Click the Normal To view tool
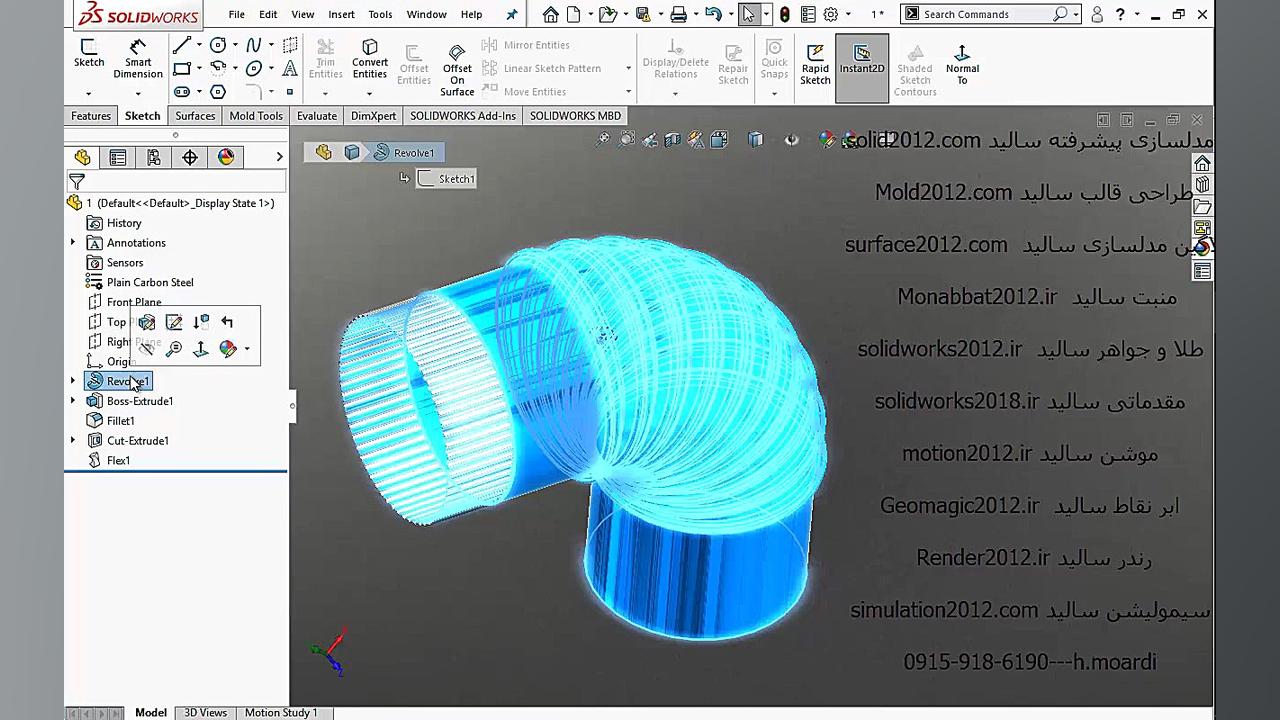The image size is (1280, 720). (962, 65)
